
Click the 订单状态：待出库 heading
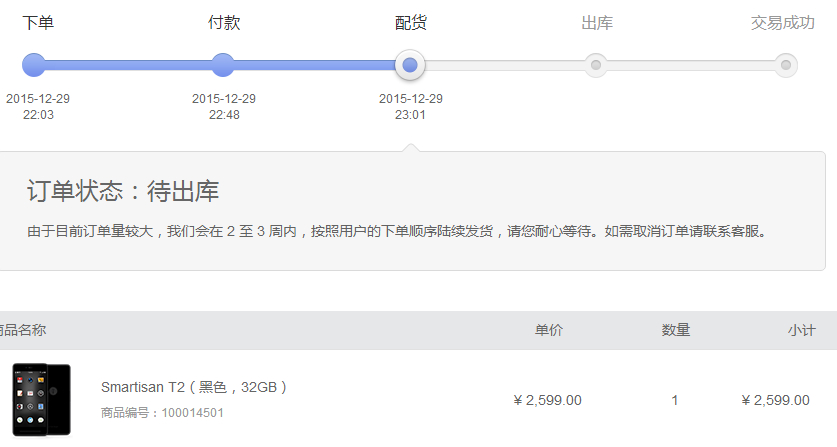[x=123, y=191]
